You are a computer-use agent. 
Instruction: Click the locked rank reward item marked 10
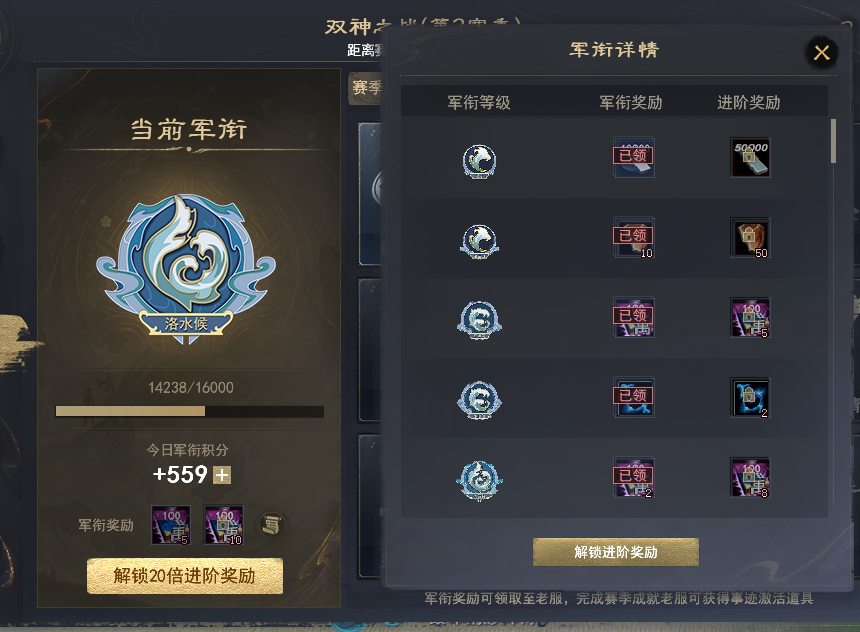point(224,525)
